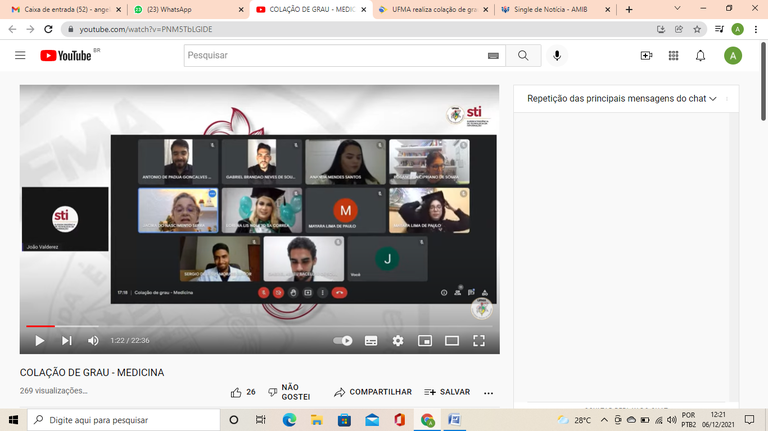This screenshot has width=768, height=431.
Task: Expand the chat replay dropdown
Action: click(727, 99)
